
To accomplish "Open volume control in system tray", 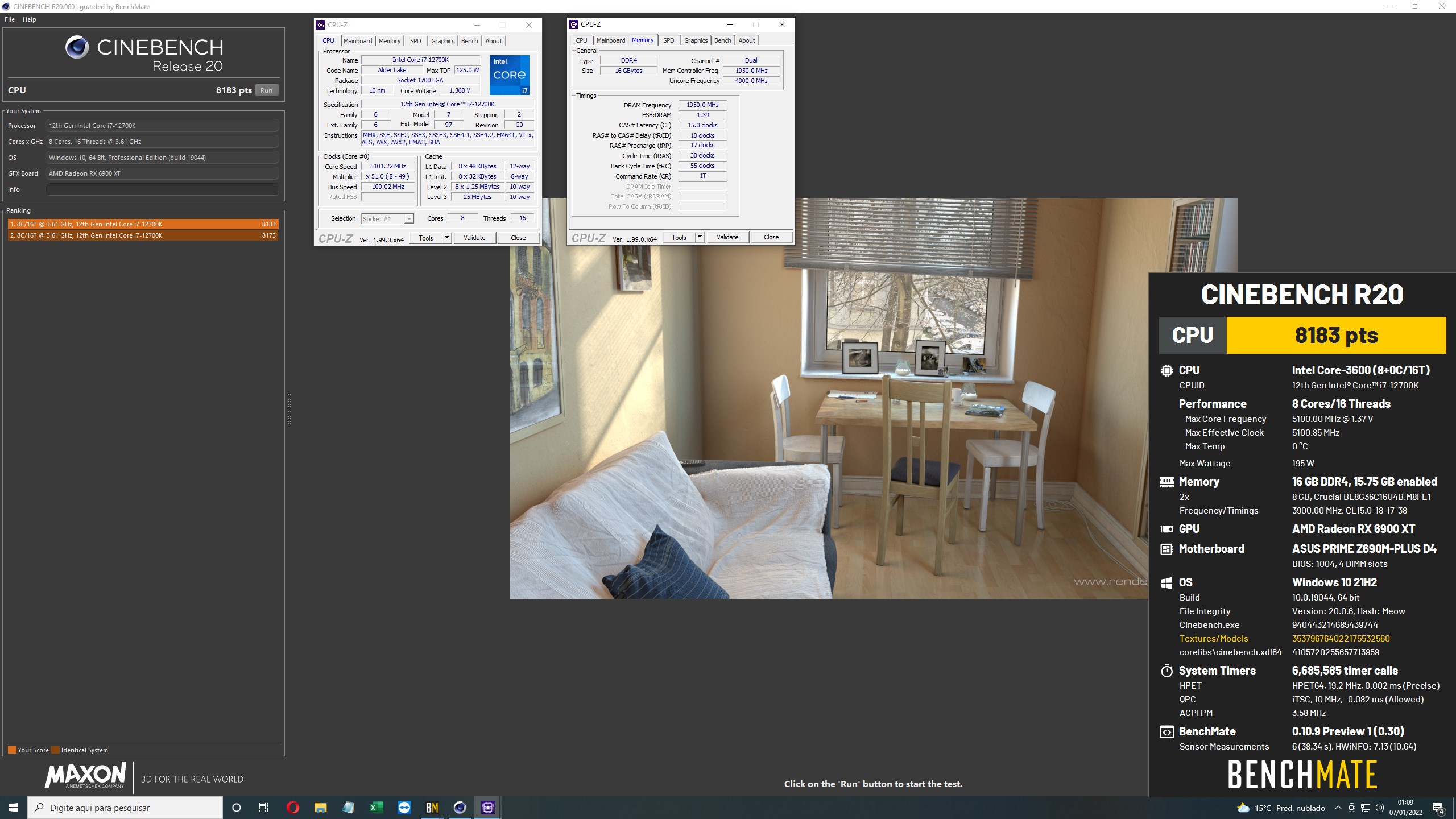I will 1379,808.
